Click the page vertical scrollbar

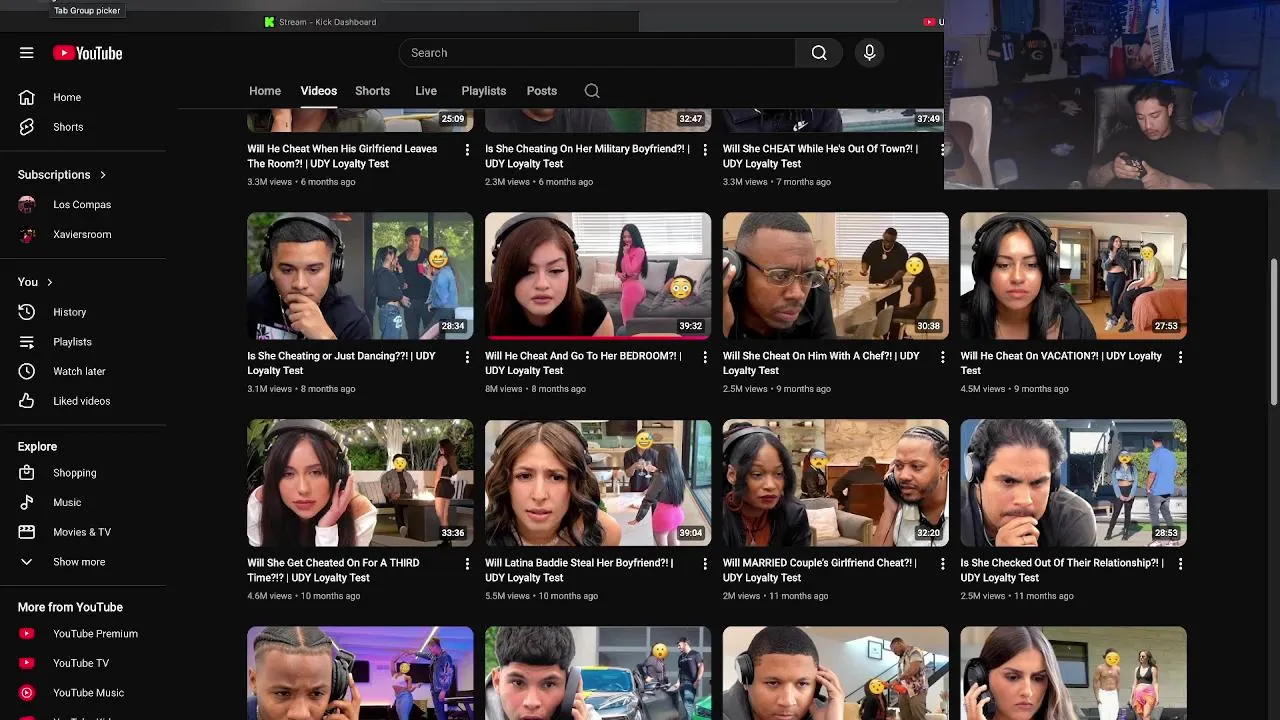click(1274, 332)
